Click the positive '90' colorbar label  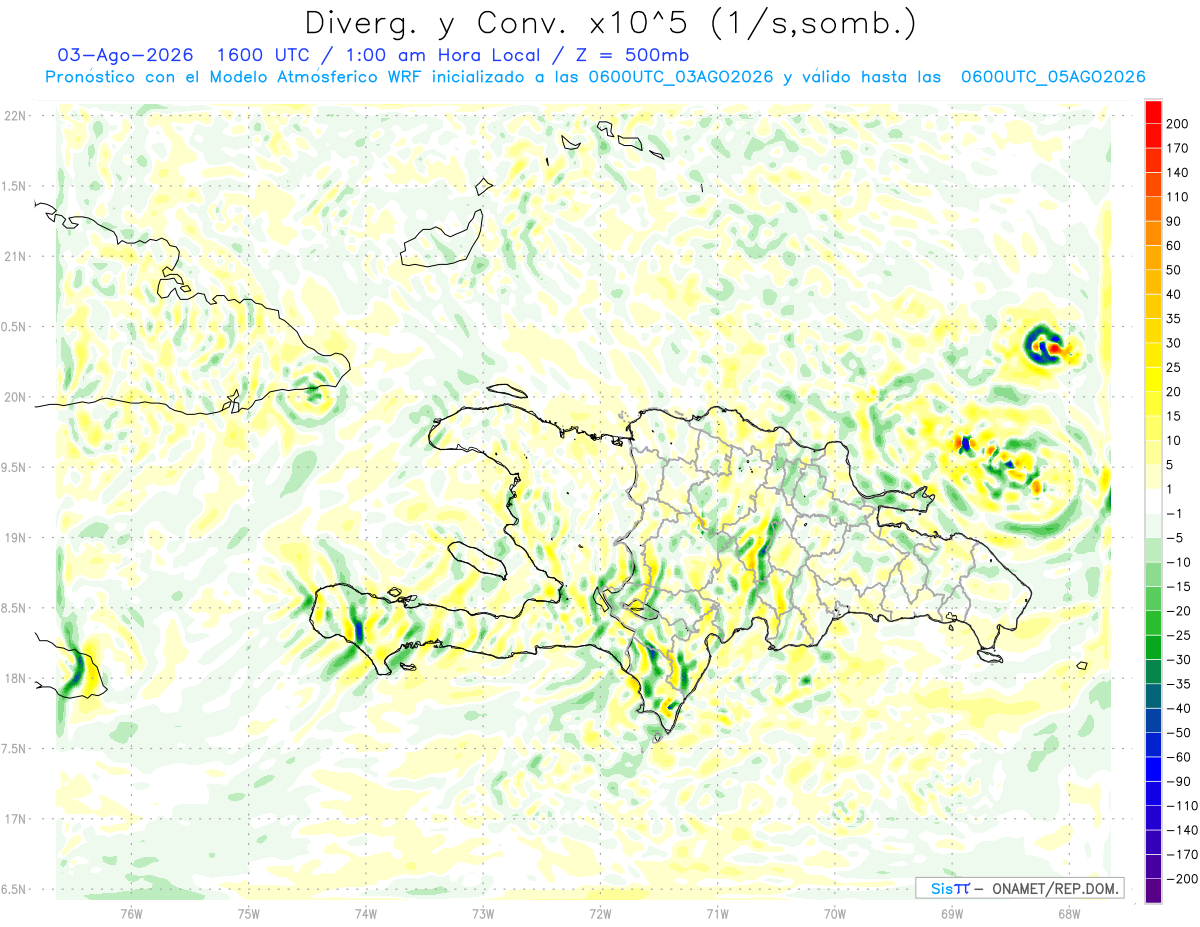1174,221
